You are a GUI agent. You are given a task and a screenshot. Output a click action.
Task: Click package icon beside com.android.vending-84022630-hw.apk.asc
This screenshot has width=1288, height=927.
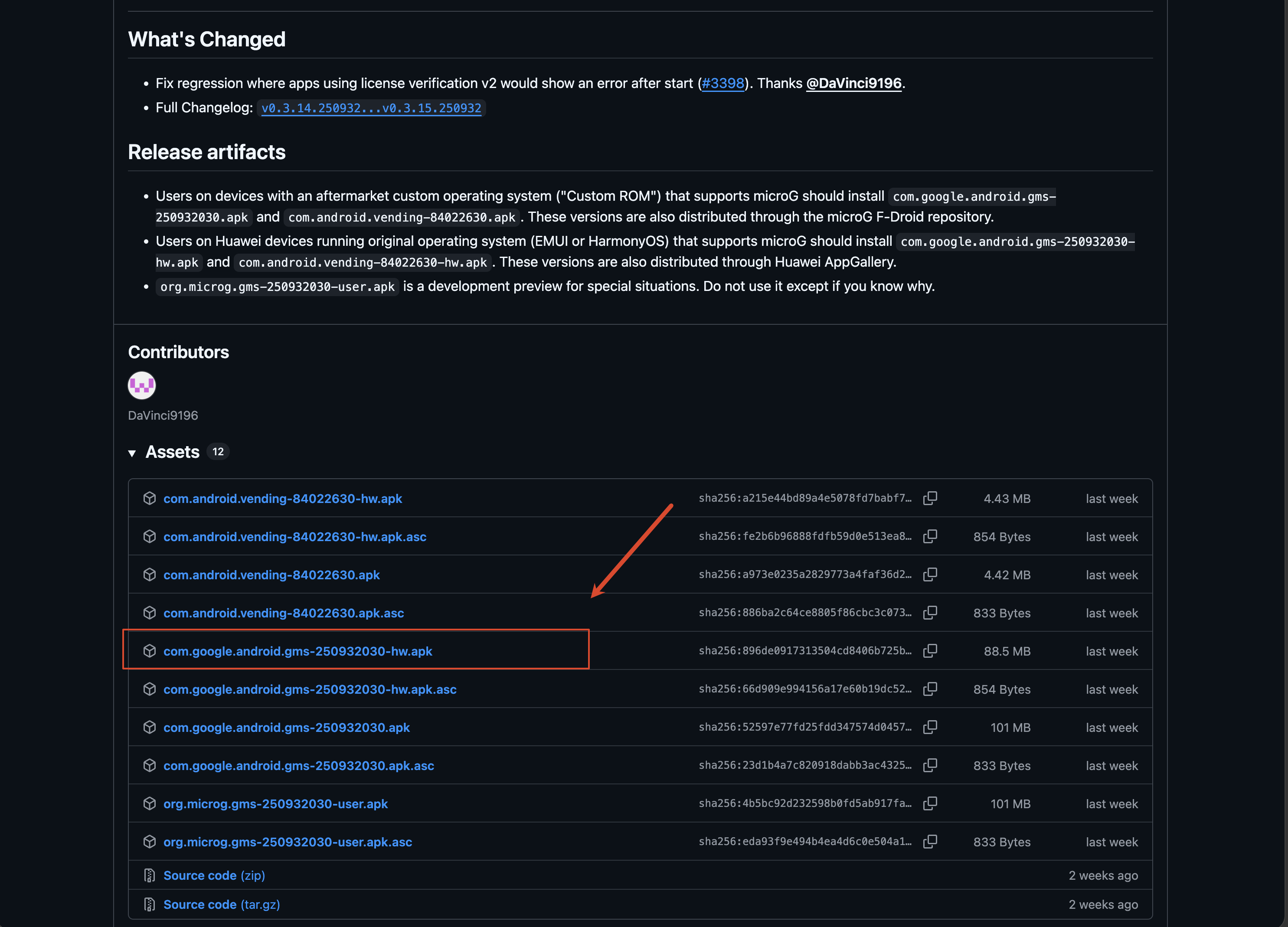tap(149, 536)
